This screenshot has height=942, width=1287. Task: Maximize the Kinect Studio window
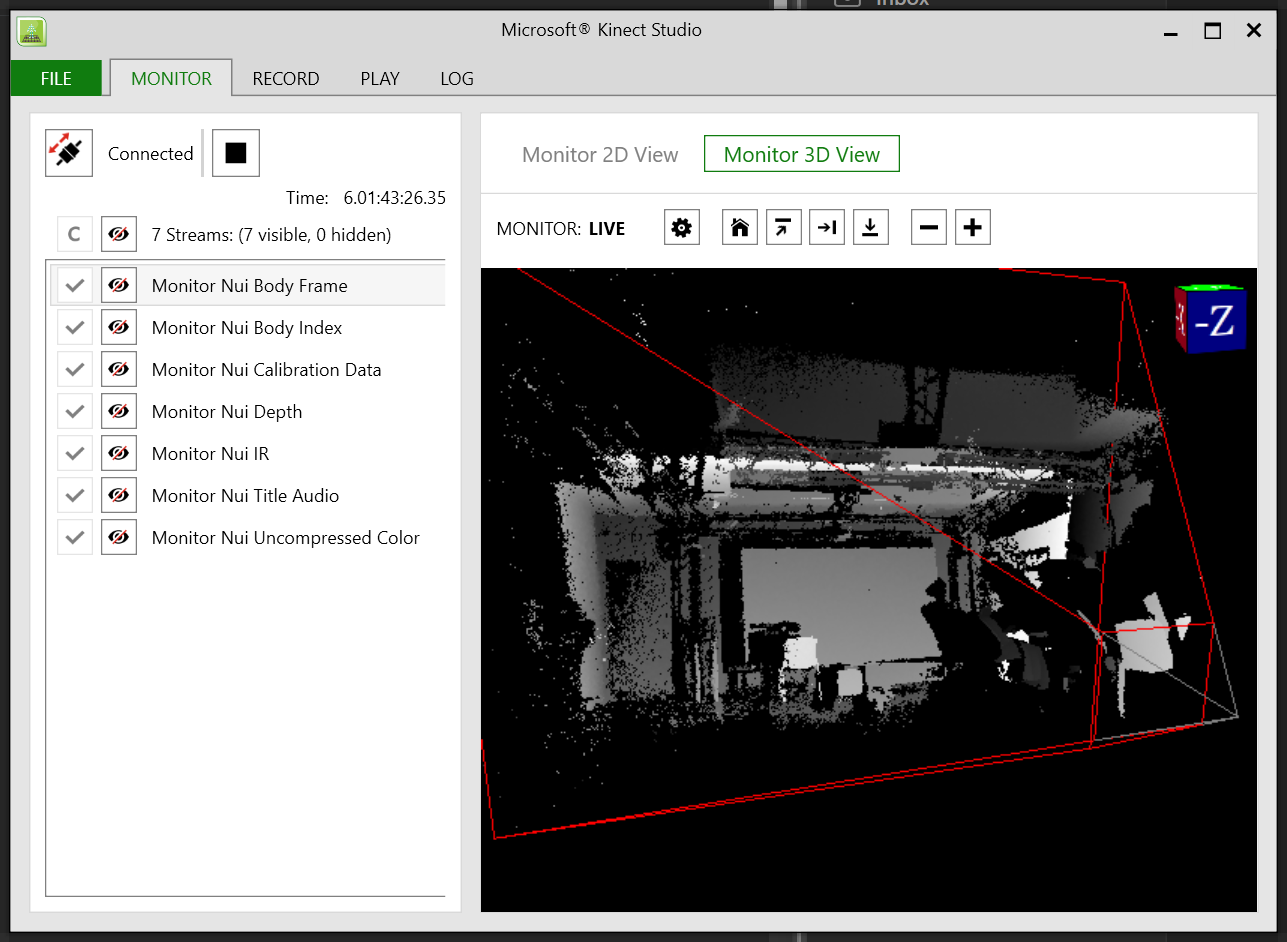pyautogui.click(x=1212, y=31)
